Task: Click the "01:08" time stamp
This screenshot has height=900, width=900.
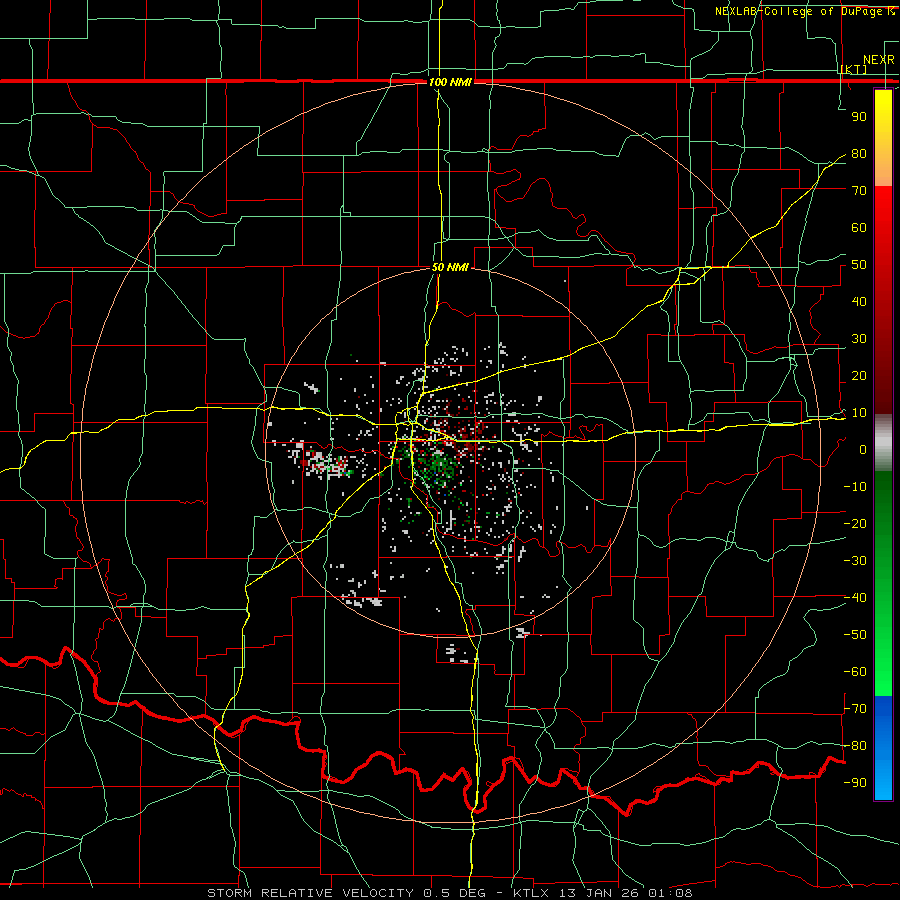Action: (670, 893)
